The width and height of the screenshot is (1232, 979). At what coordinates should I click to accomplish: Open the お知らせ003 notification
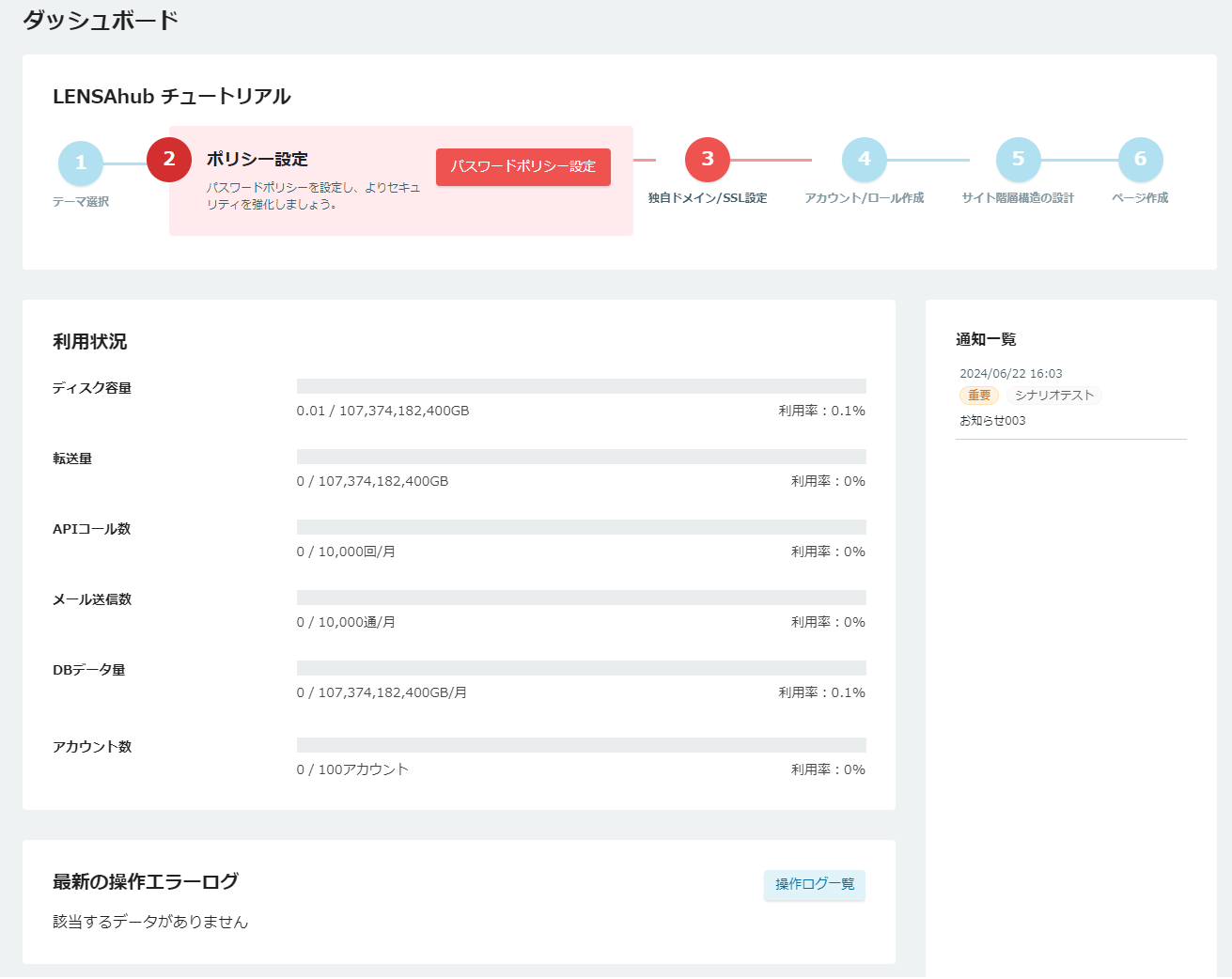click(992, 421)
